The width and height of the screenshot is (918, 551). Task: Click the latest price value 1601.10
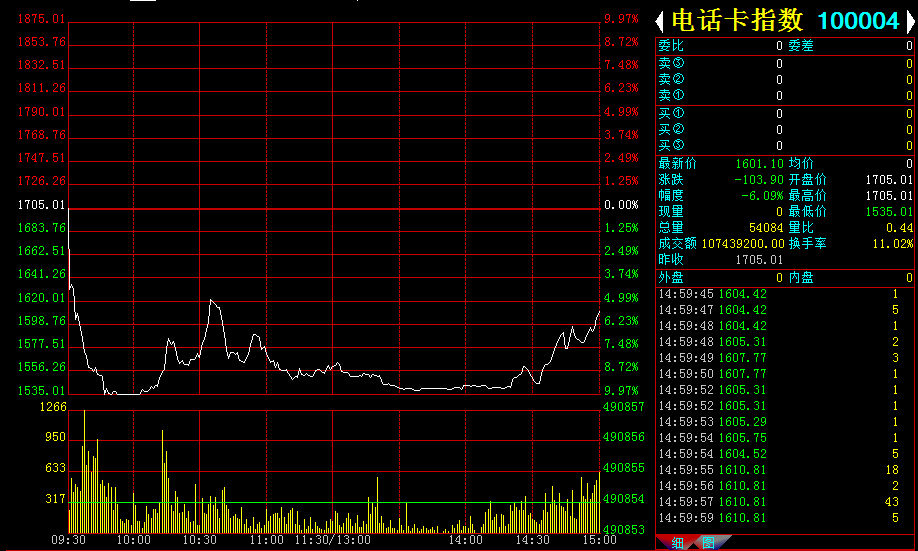pyautogui.click(x=759, y=164)
